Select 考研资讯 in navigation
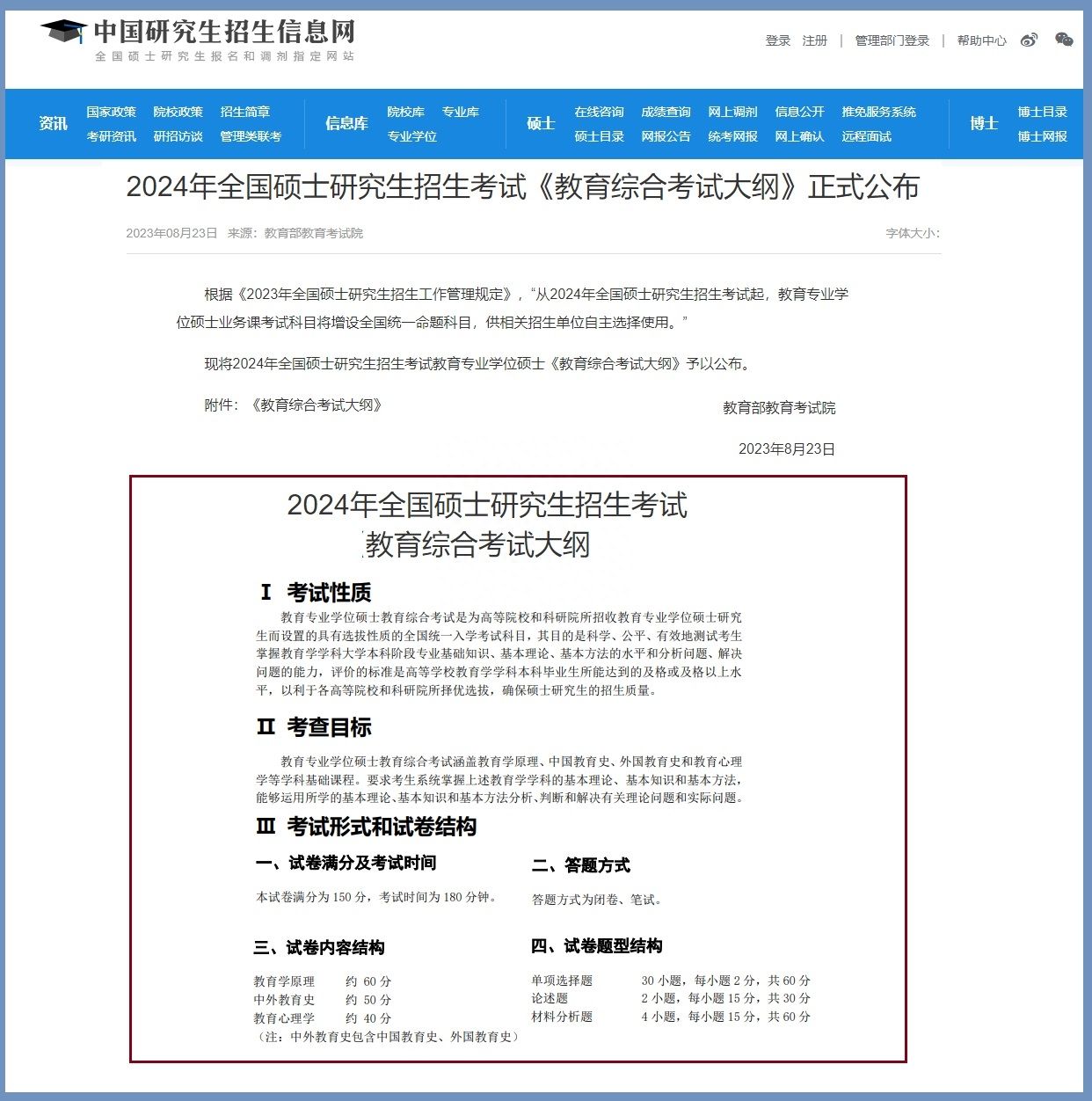This screenshot has width=1092, height=1101. [x=112, y=136]
